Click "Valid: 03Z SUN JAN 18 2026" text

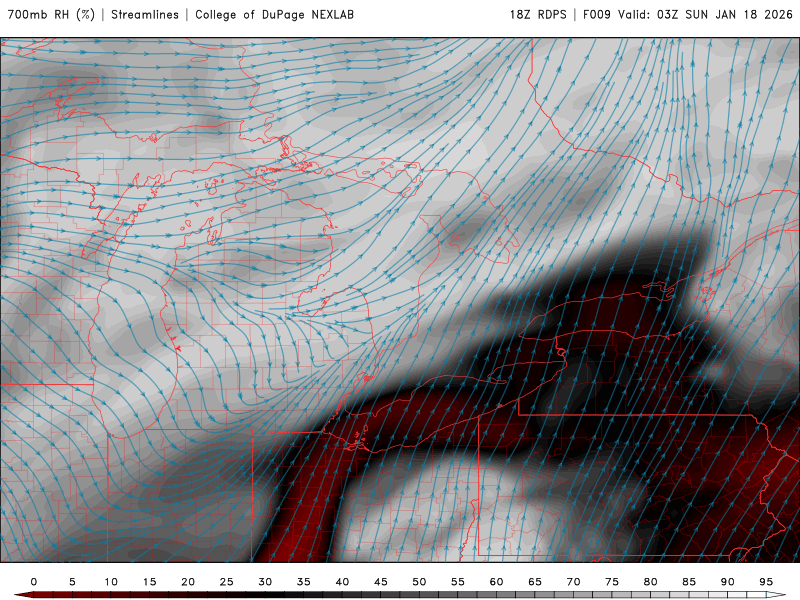(705, 15)
